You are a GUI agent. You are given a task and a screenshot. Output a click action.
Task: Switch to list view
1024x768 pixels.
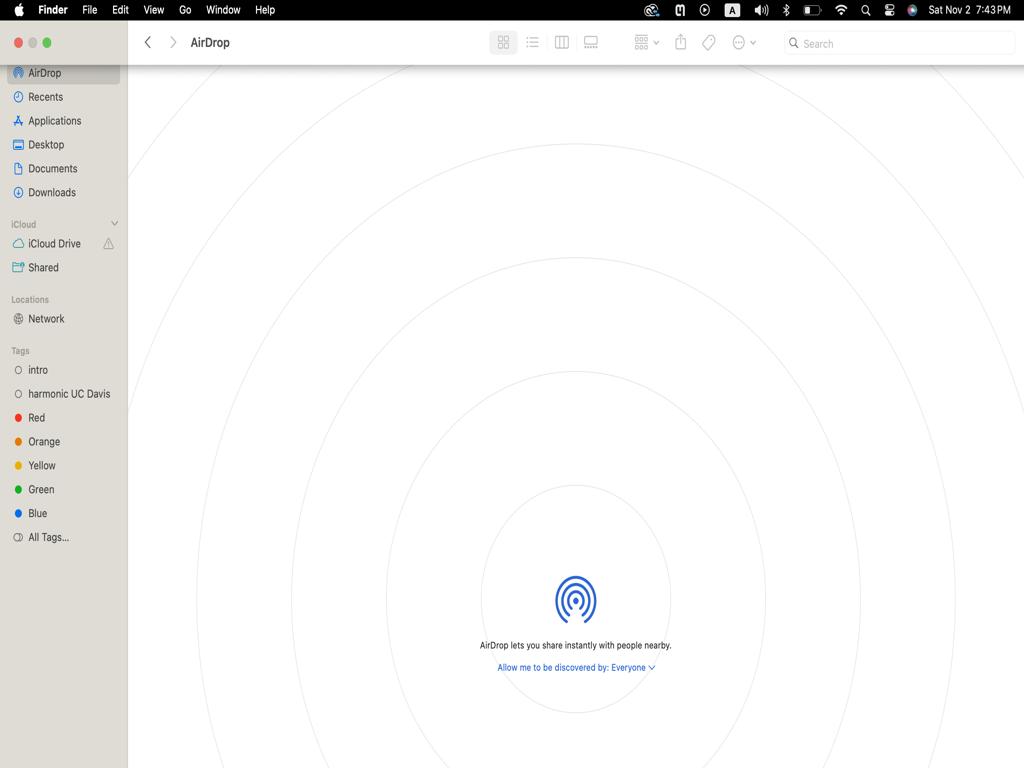pos(532,43)
